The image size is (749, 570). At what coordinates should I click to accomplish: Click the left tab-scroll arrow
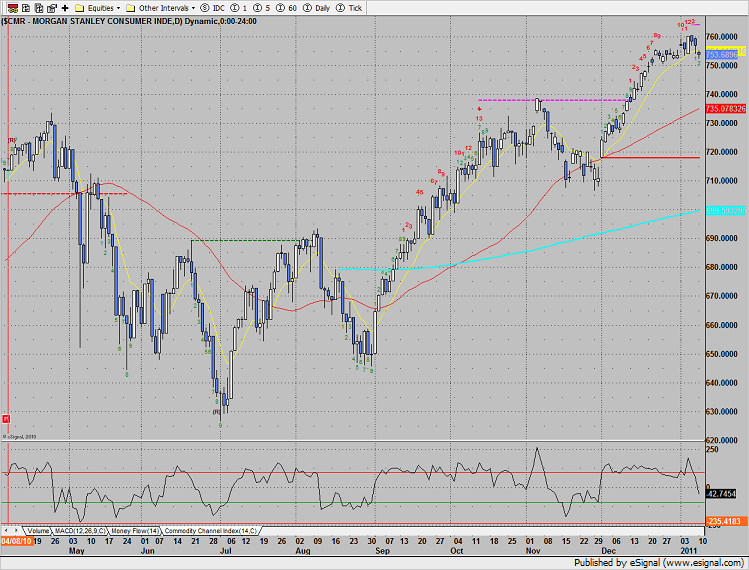tap(6, 530)
